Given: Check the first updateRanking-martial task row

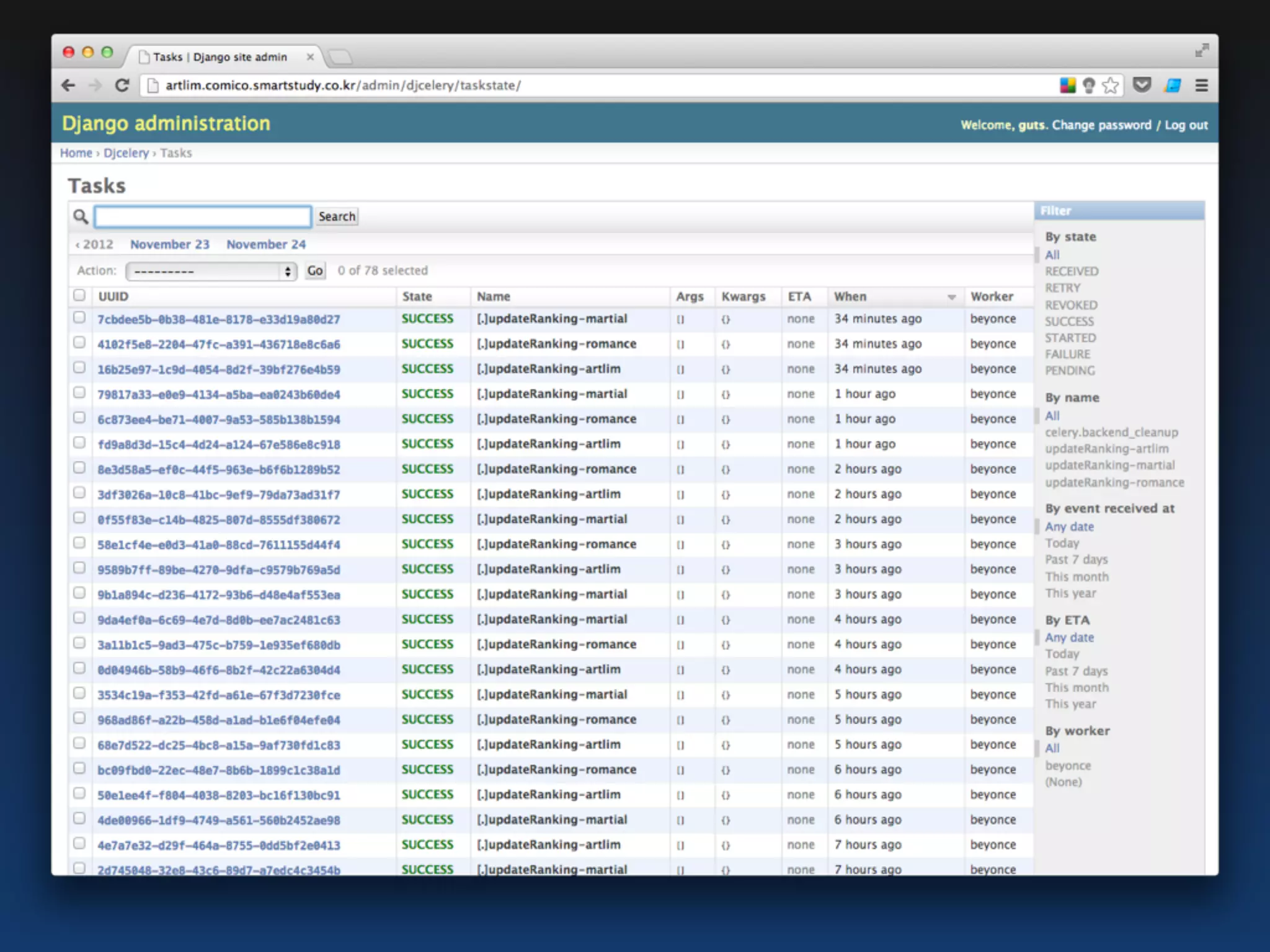Looking at the screenshot, I should (79, 318).
